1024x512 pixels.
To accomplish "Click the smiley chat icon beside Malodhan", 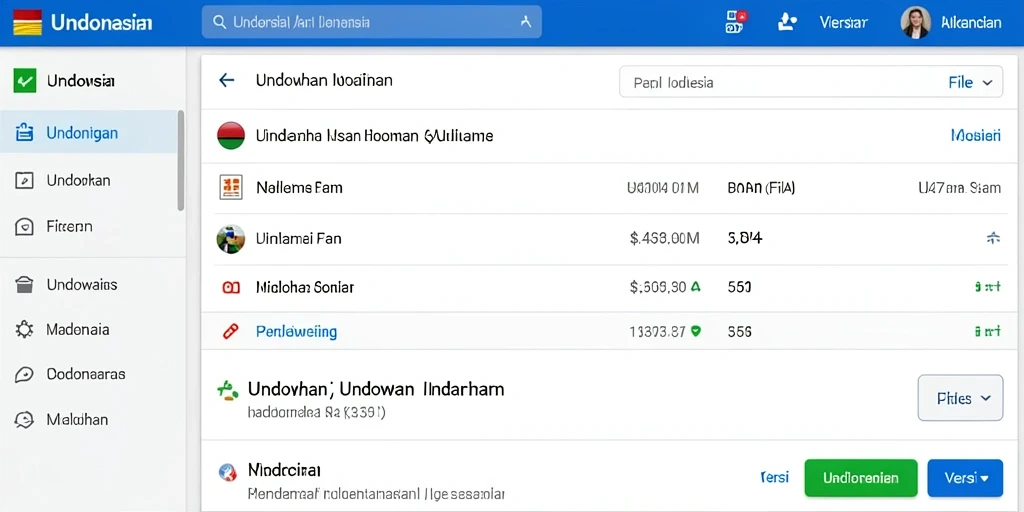I will pyautogui.click(x=24, y=419).
